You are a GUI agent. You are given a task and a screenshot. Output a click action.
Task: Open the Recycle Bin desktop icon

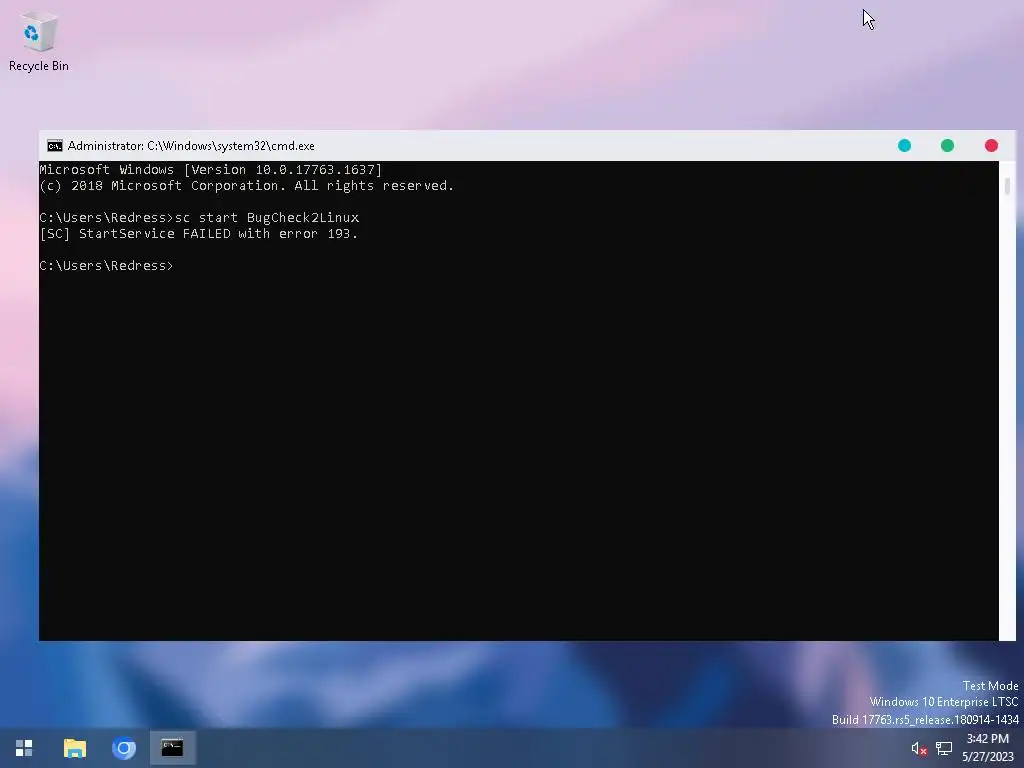pos(39,41)
